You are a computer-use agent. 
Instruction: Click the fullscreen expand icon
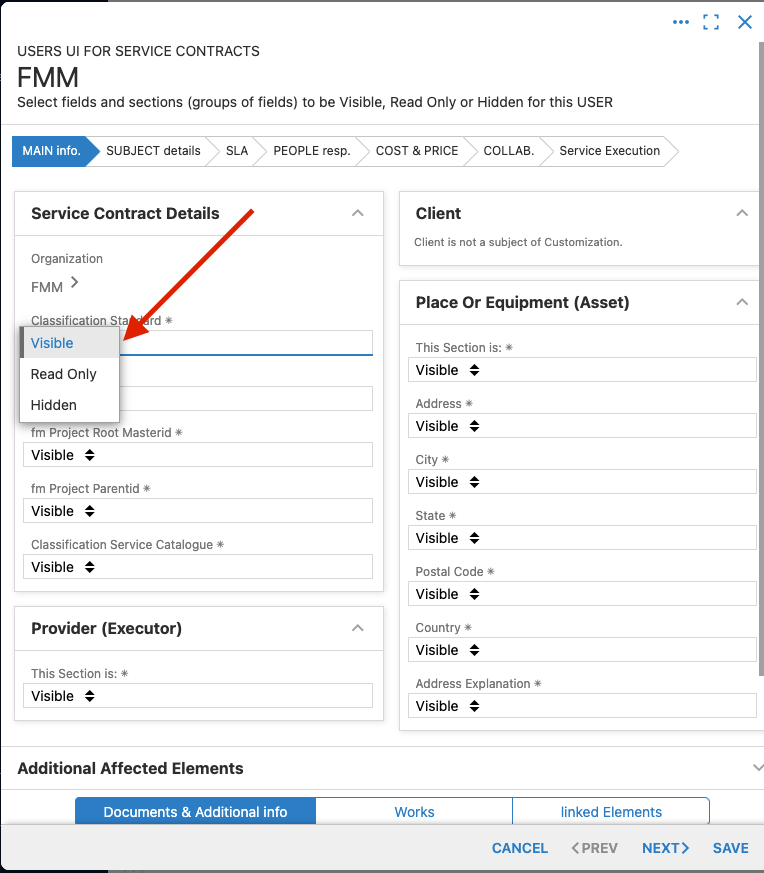point(711,22)
